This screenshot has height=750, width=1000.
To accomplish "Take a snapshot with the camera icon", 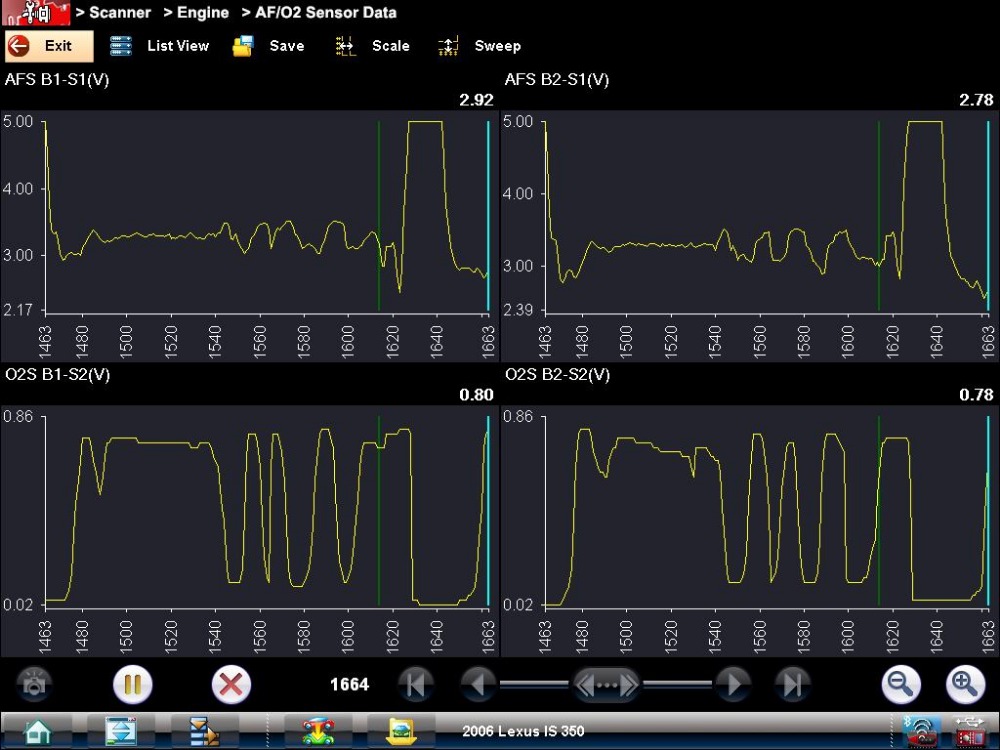I will [x=34, y=684].
